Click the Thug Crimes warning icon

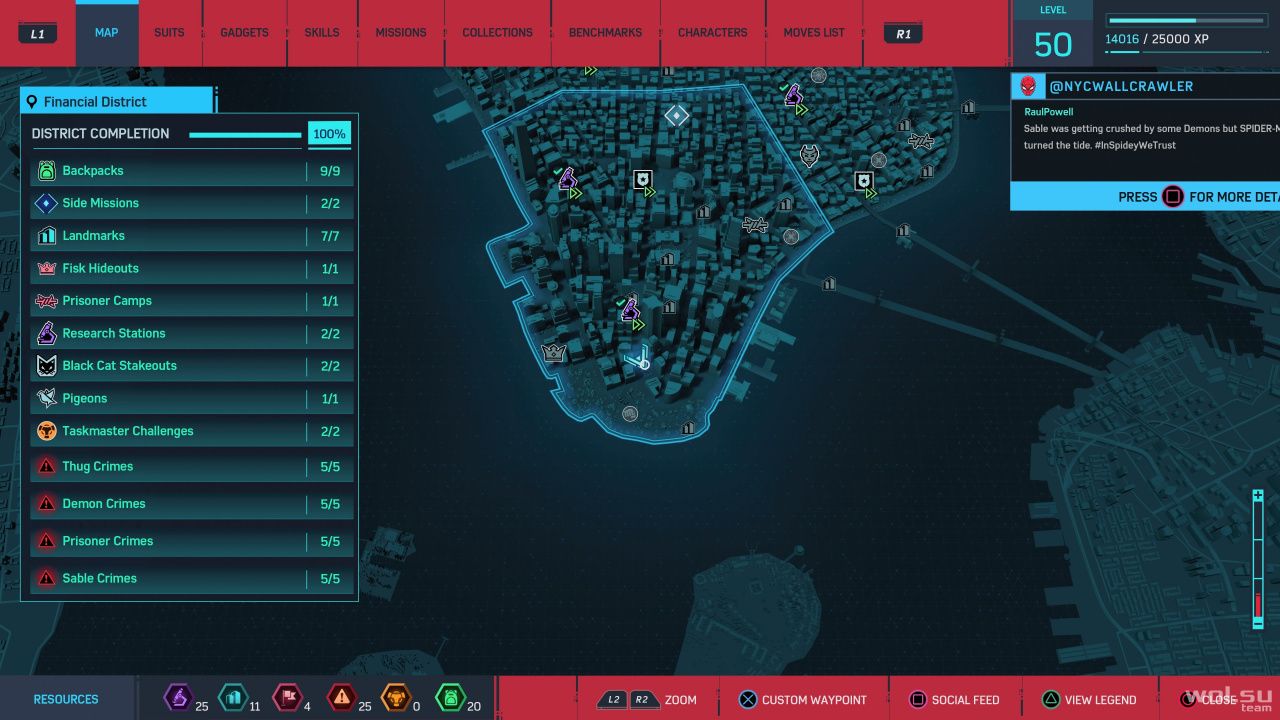46,466
